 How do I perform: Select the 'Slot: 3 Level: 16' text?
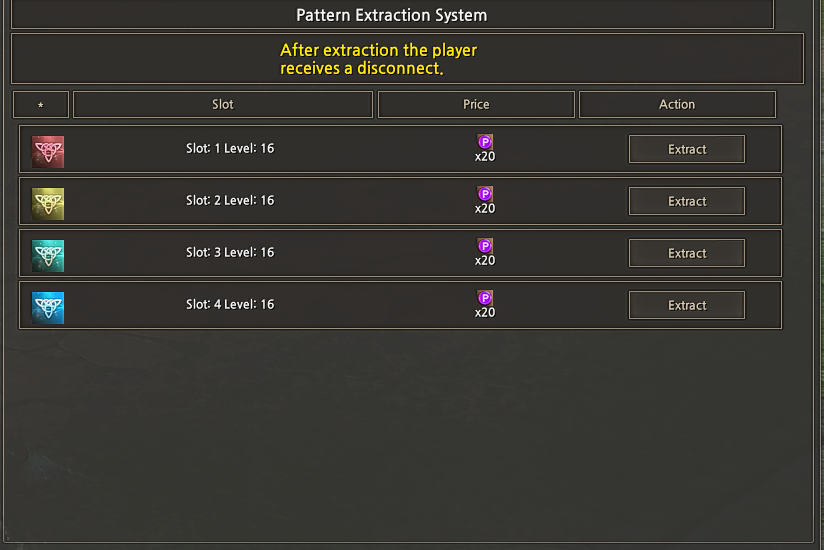point(230,252)
